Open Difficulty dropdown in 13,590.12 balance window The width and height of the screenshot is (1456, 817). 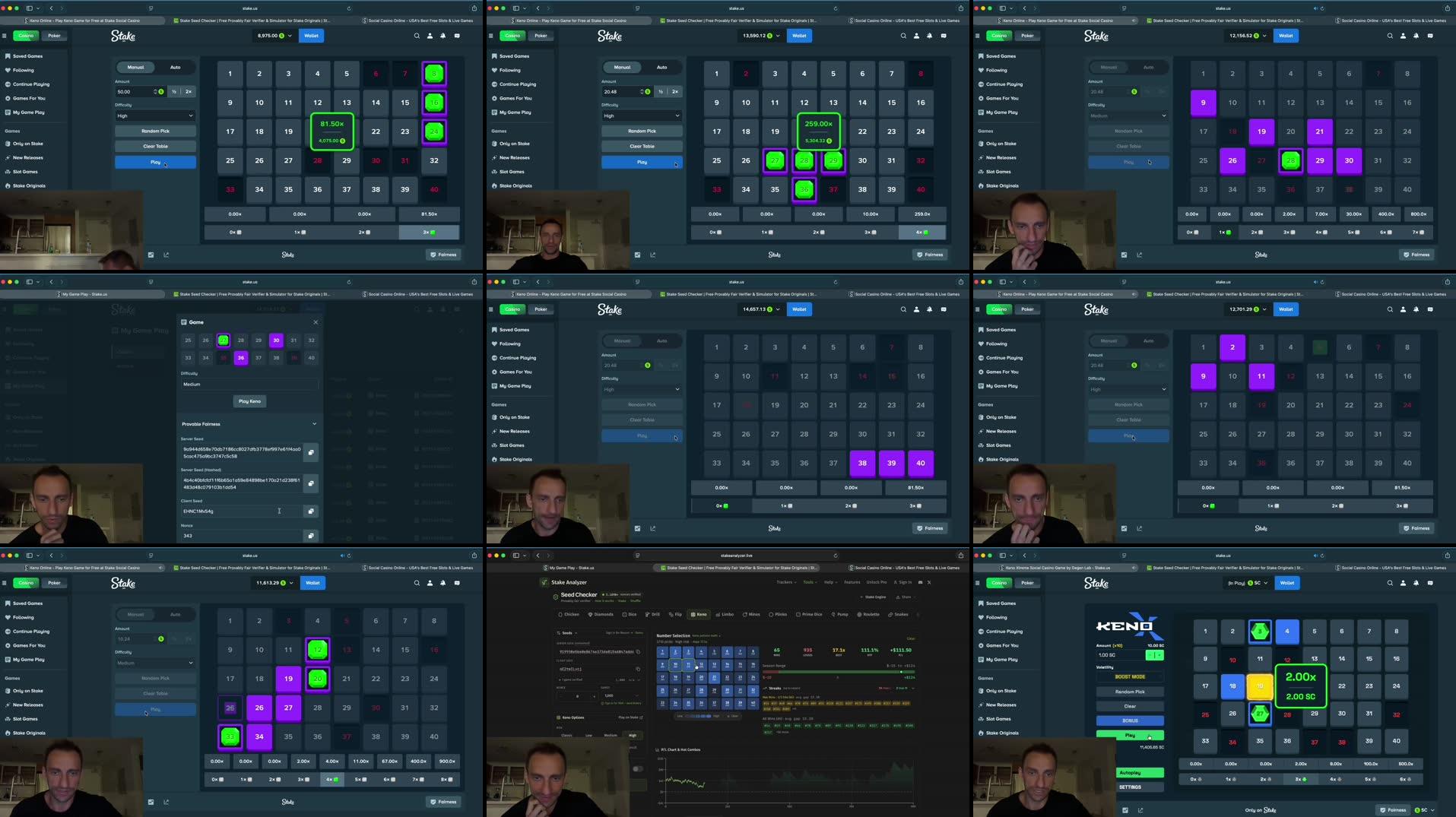point(642,116)
